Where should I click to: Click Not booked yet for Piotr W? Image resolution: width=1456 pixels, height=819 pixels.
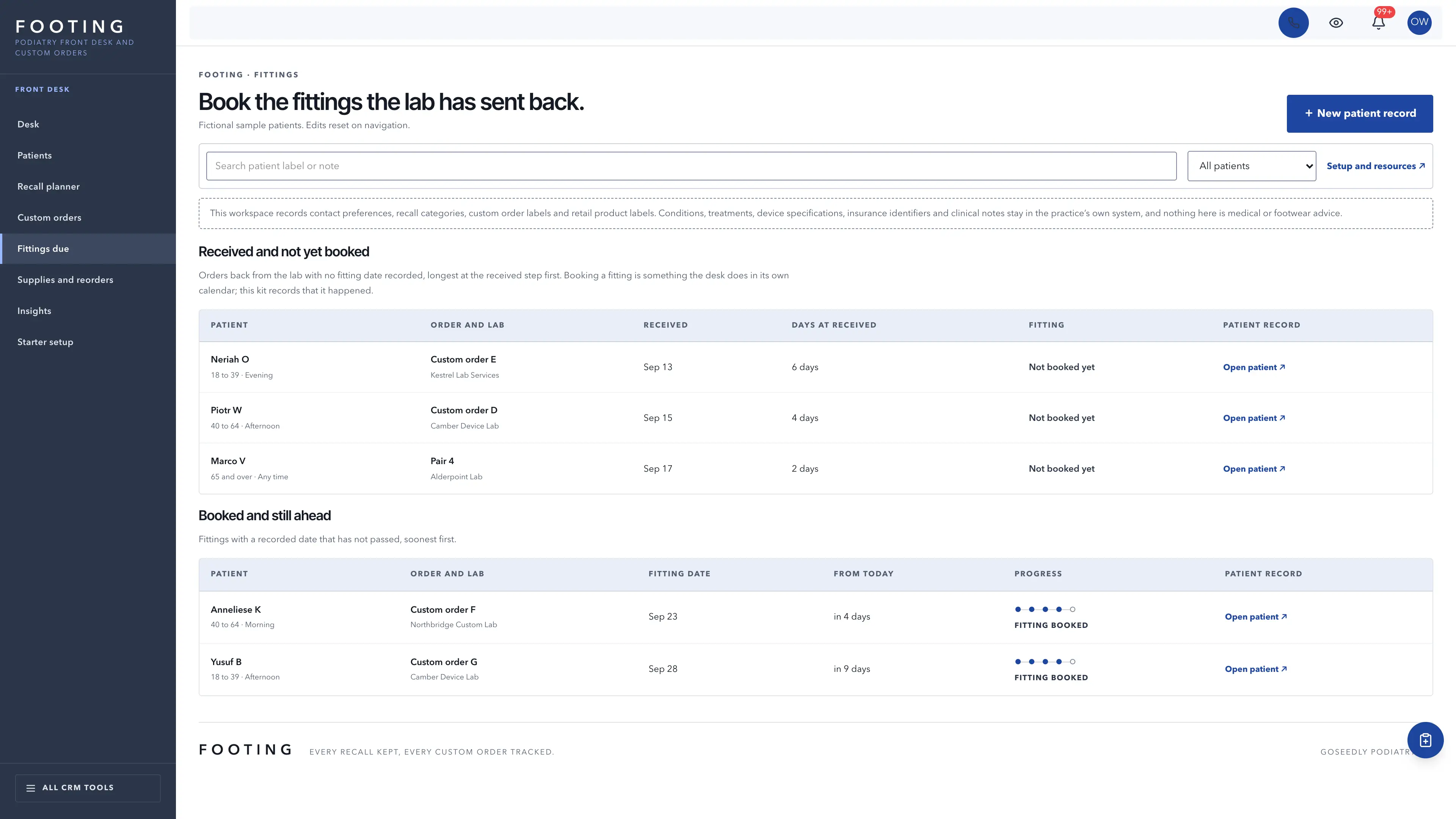click(1062, 418)
